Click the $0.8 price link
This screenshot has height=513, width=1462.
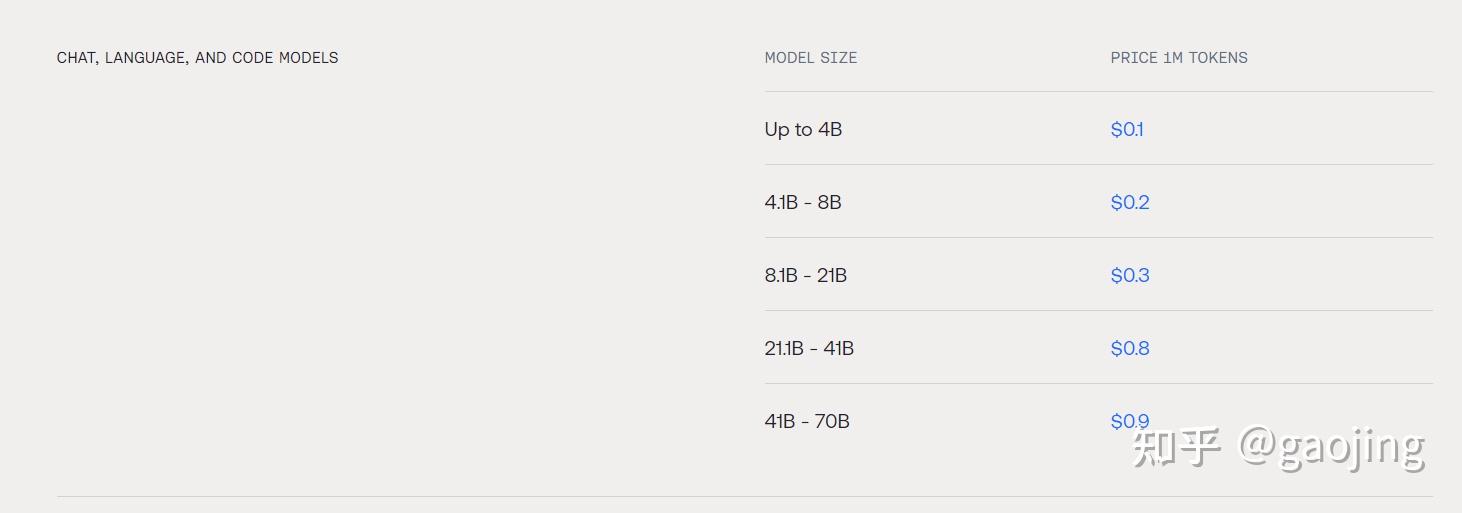click(1130, 348)
